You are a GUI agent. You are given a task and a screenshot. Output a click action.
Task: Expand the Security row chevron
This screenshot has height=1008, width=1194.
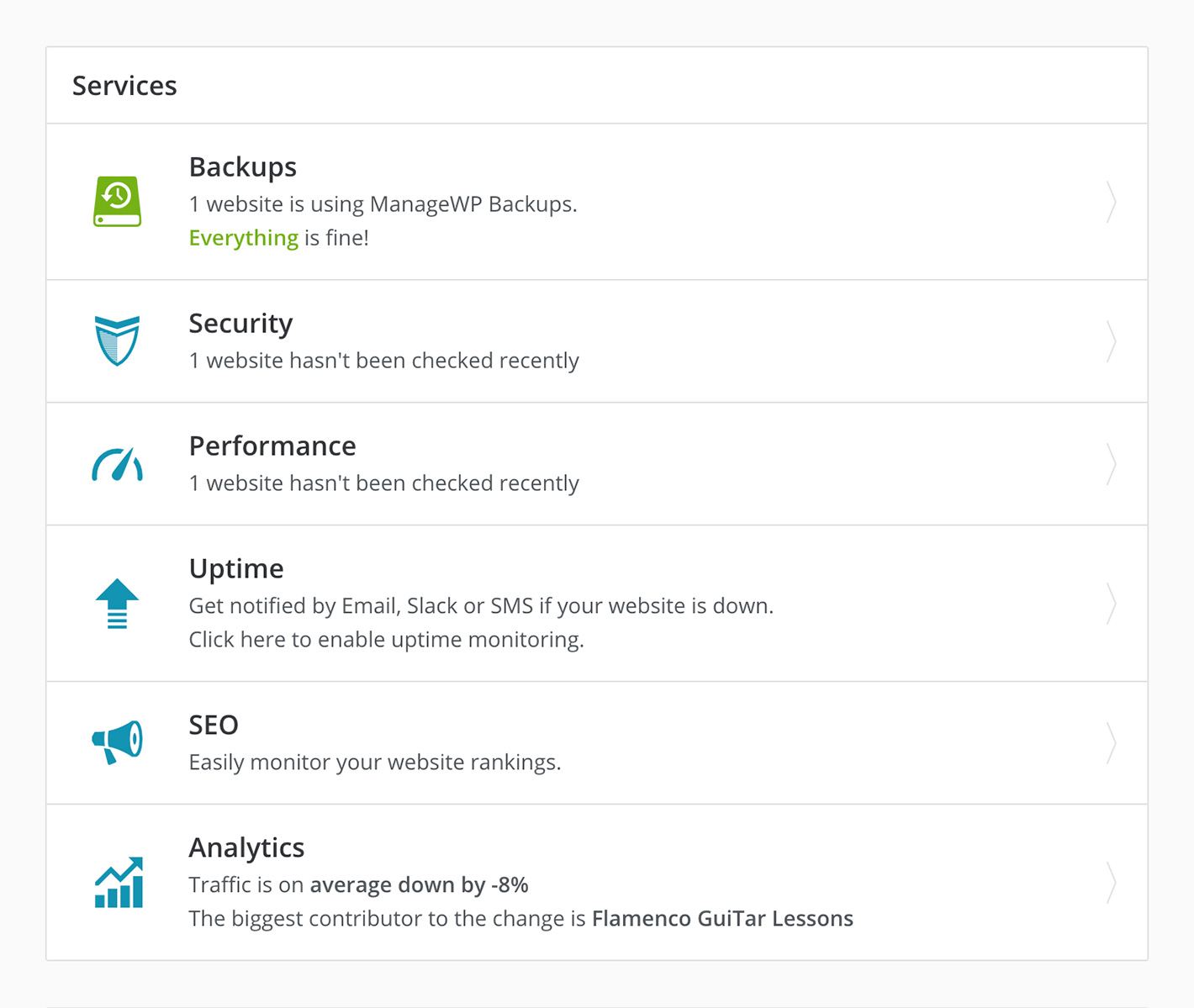tap(1111, 341)
